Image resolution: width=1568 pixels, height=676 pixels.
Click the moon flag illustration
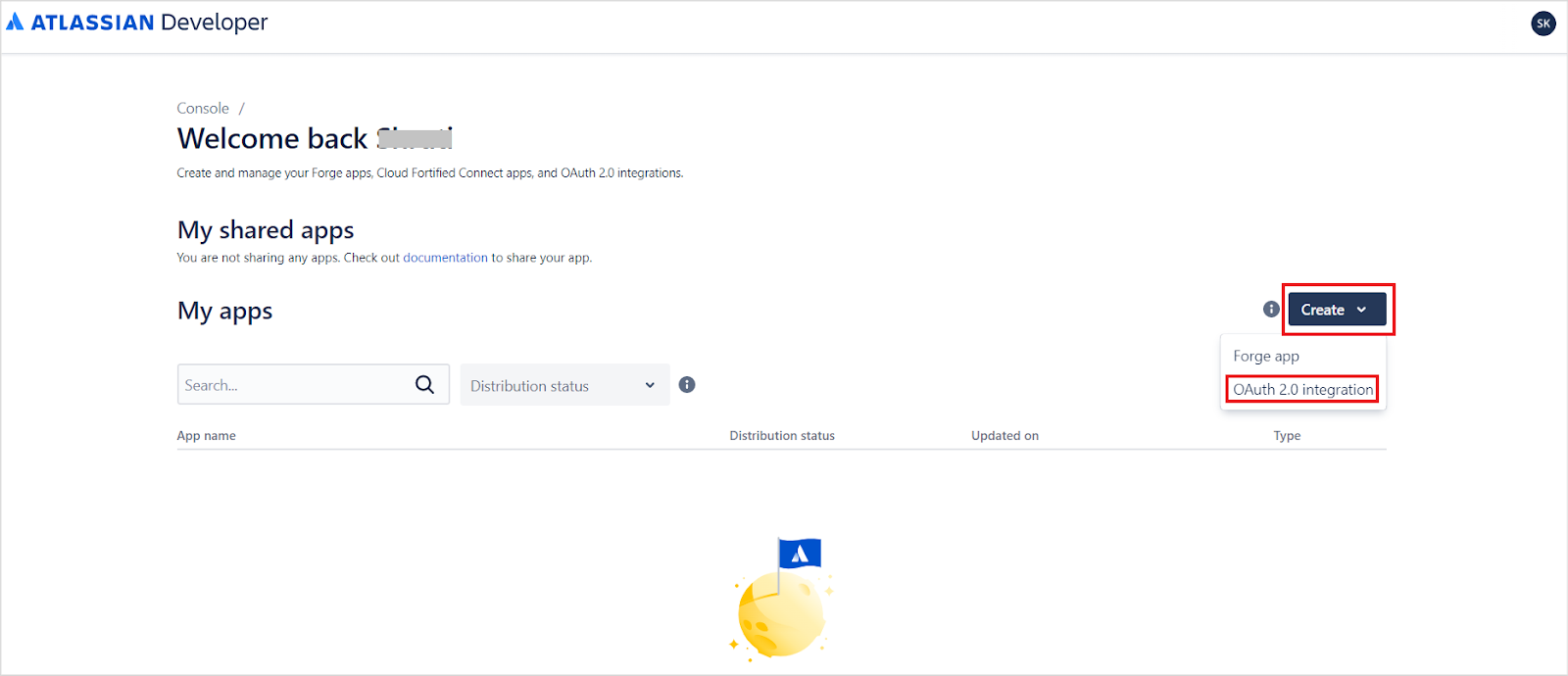pyautogui.click(x=782, y=600)
